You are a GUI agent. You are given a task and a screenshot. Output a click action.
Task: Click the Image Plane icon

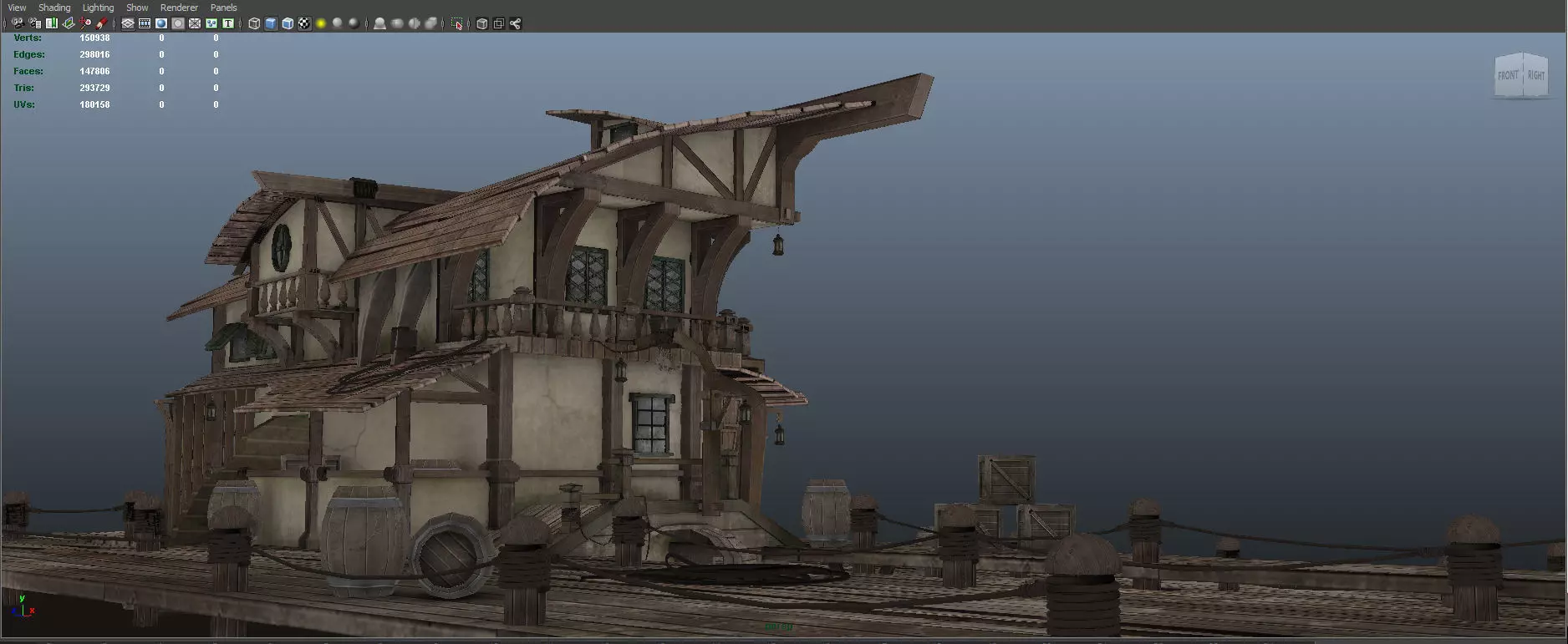click(x=69, y=23)
